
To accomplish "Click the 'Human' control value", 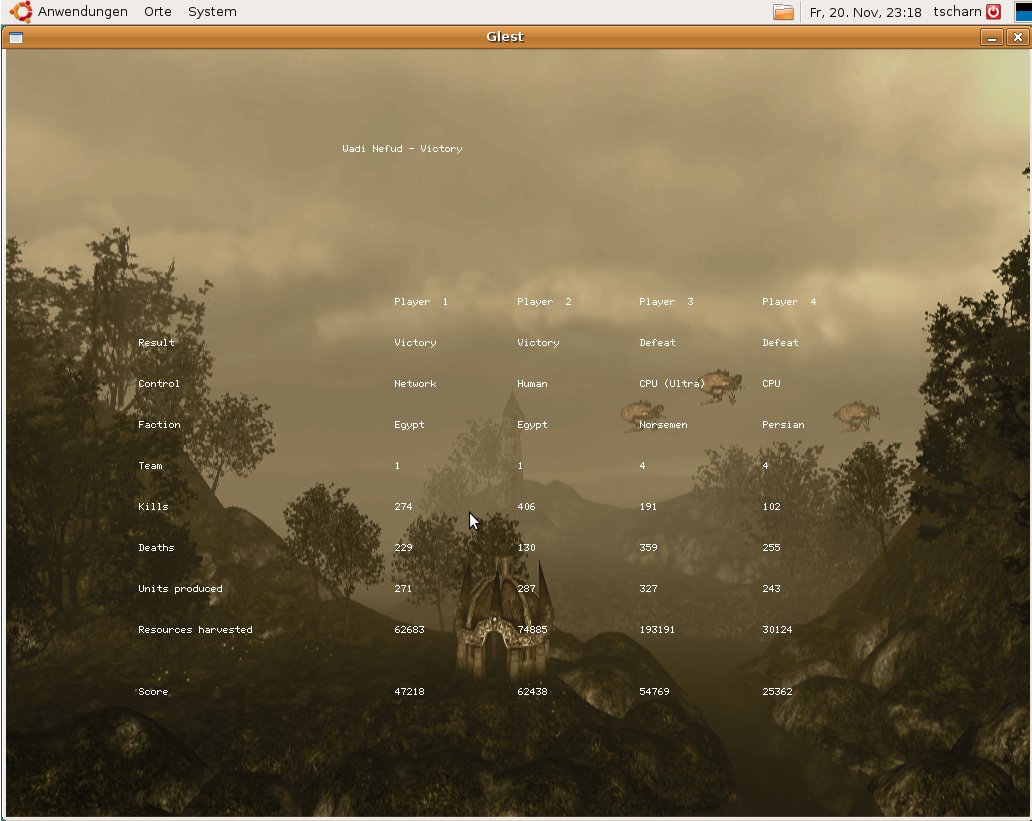I will [532, 384].
